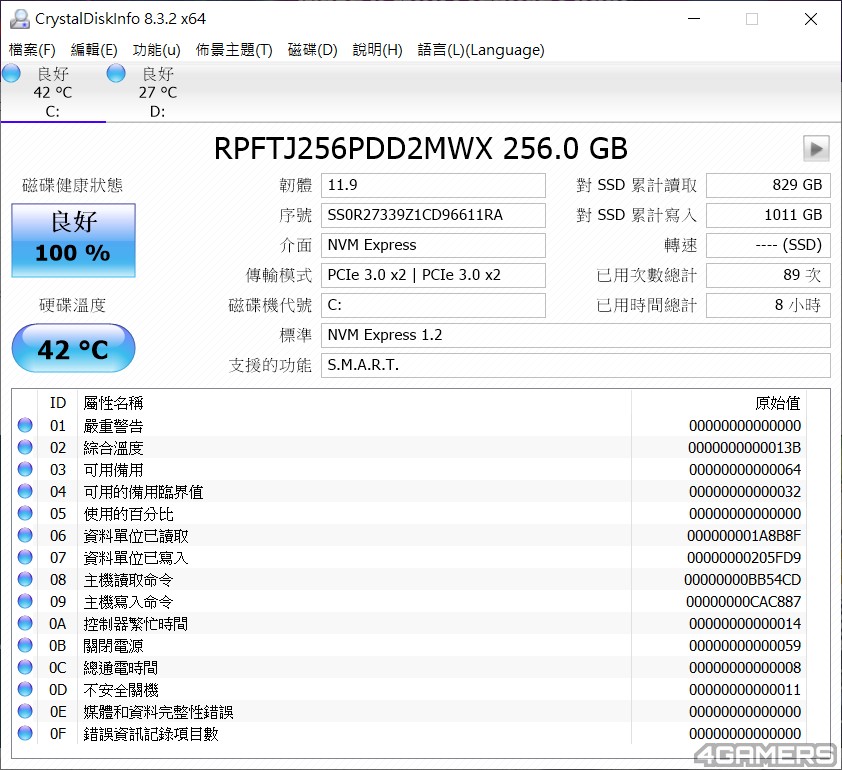Click the 良好 100 % health status button

coord(73,240)
